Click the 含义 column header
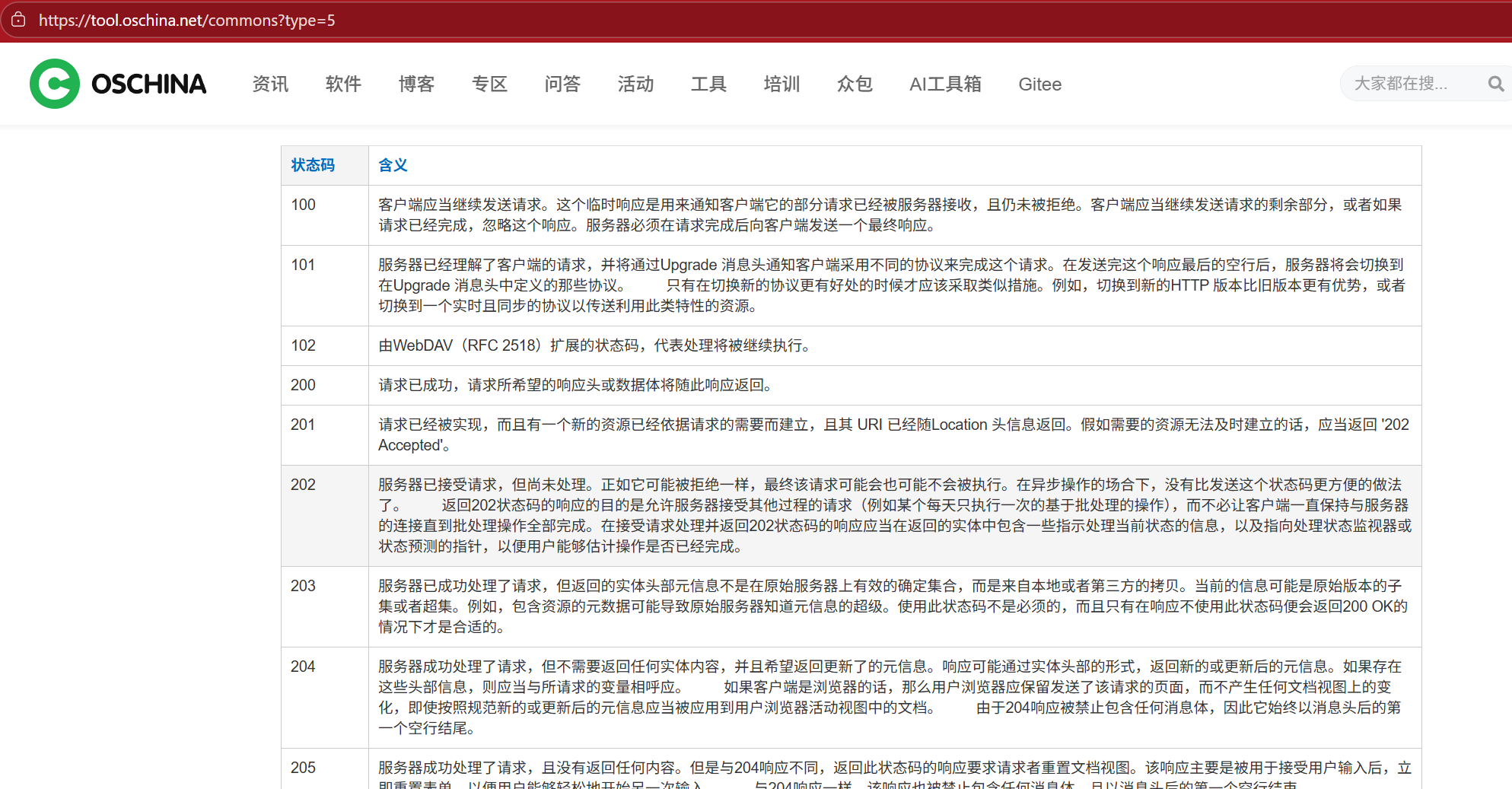Screen dimensions: 1512x789 (393, 165)
